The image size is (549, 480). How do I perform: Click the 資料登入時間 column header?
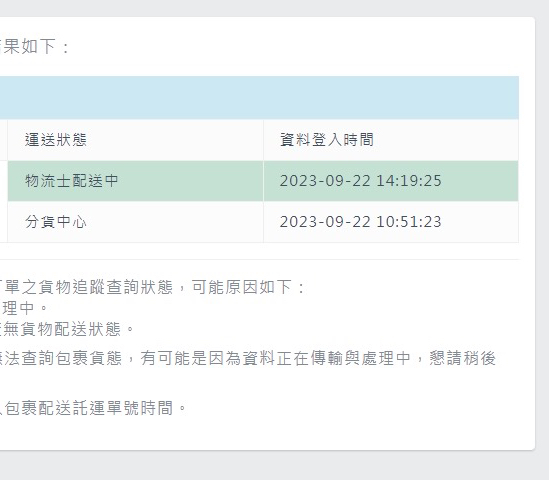click(x=391, y=140)
